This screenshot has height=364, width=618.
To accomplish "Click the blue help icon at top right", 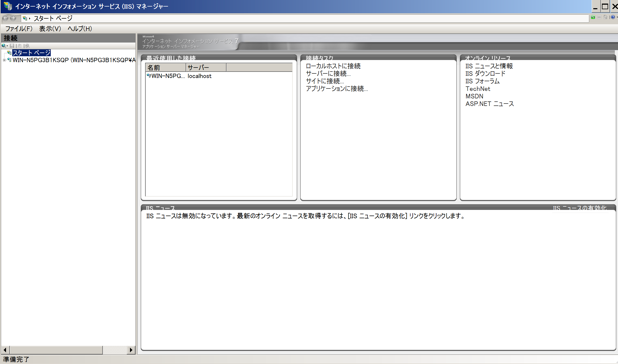I will pos(612,18).
